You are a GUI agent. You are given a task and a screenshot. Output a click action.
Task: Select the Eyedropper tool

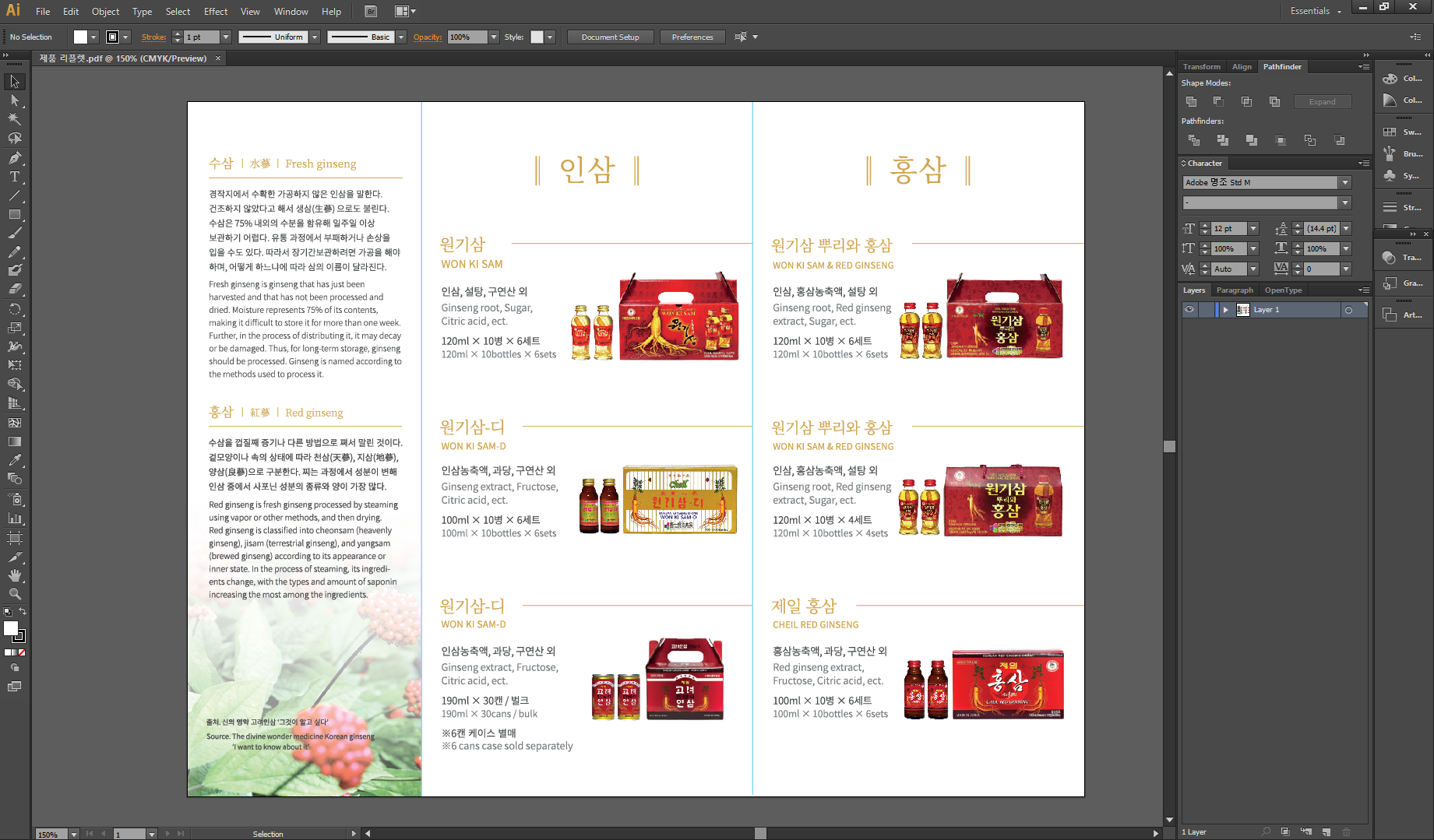click(15, 460)
